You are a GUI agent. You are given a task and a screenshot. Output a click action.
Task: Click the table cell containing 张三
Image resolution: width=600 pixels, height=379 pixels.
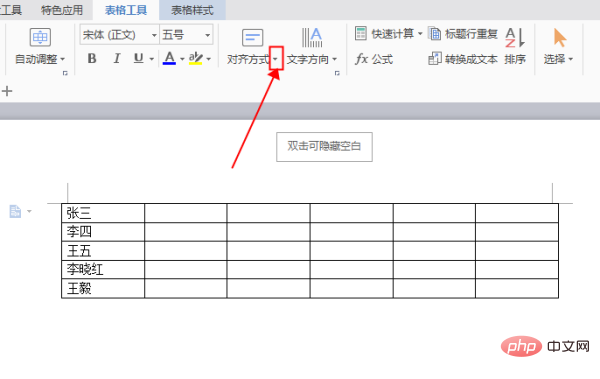[x=103, y=213]
